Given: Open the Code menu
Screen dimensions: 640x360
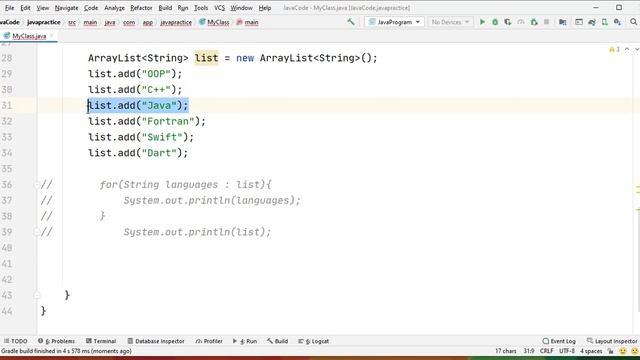Looking at the screenshot, I should 91,8.
